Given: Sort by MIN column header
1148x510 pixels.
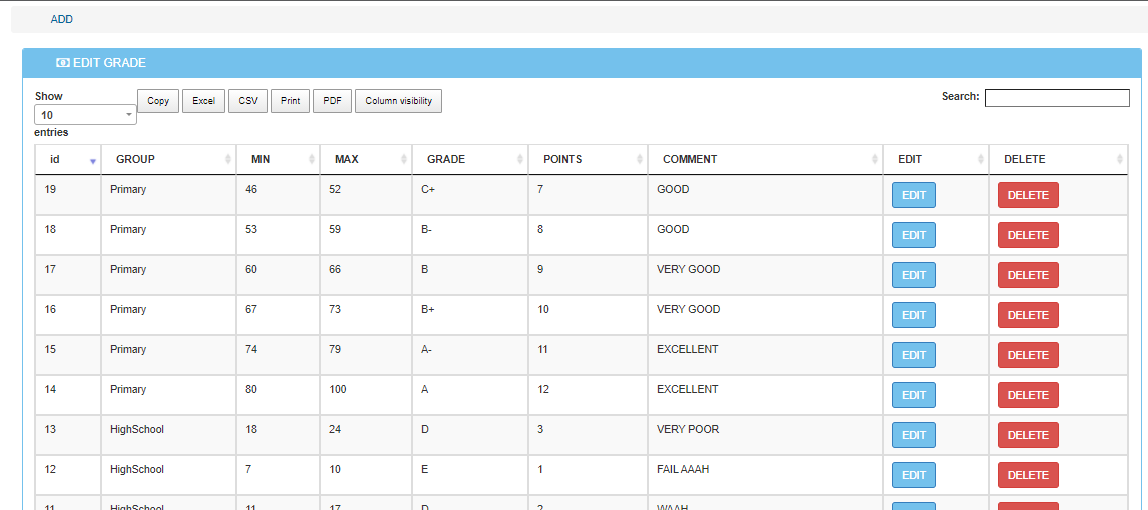Looking at the screenshot, I should [x=260, y=159].
